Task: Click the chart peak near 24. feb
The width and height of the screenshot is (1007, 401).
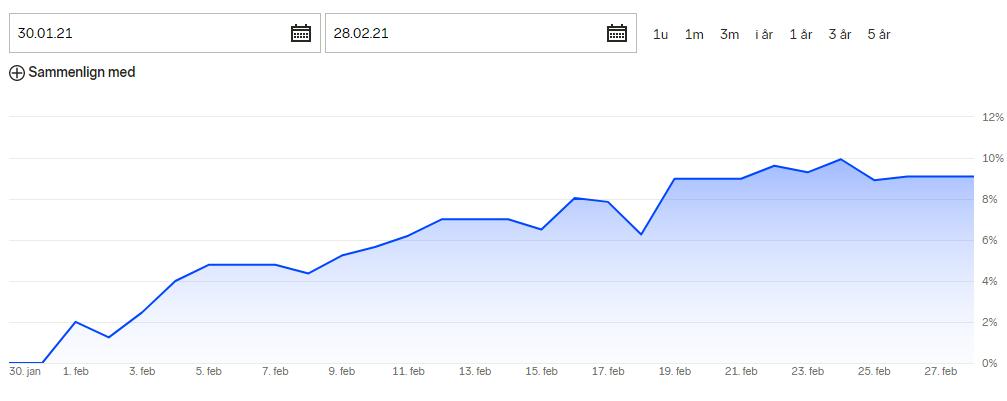Action: [x=841, y=159]
